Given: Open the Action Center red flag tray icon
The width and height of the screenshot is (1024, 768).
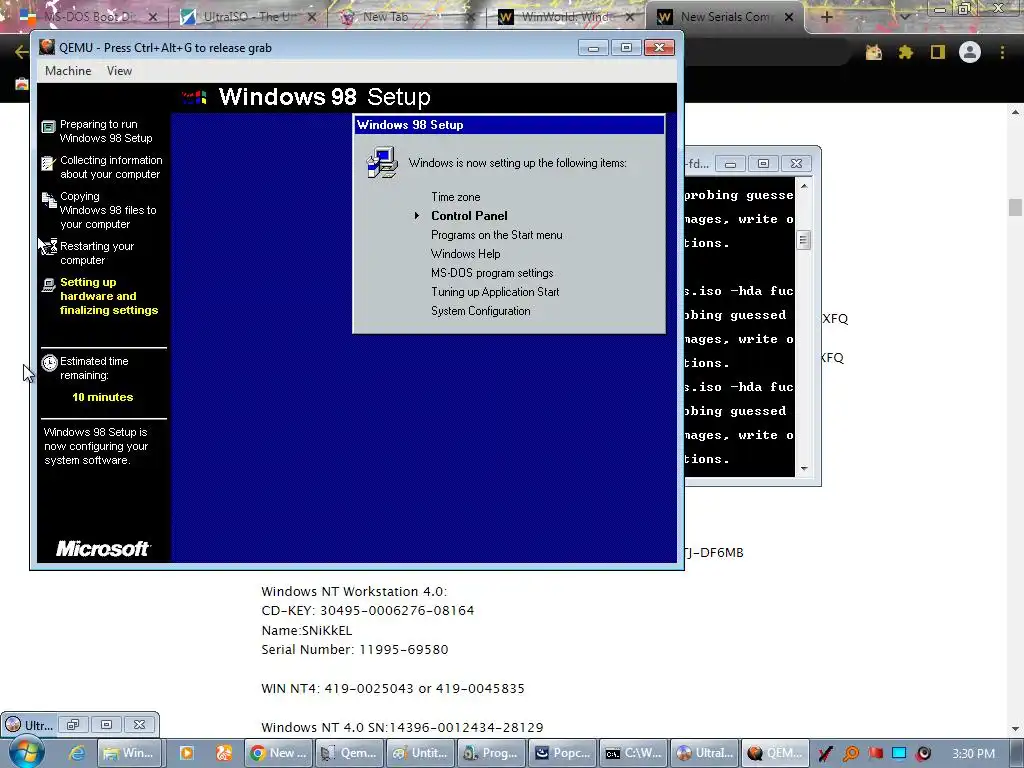Looking at the screenshot, I should (x=875, y=754).
